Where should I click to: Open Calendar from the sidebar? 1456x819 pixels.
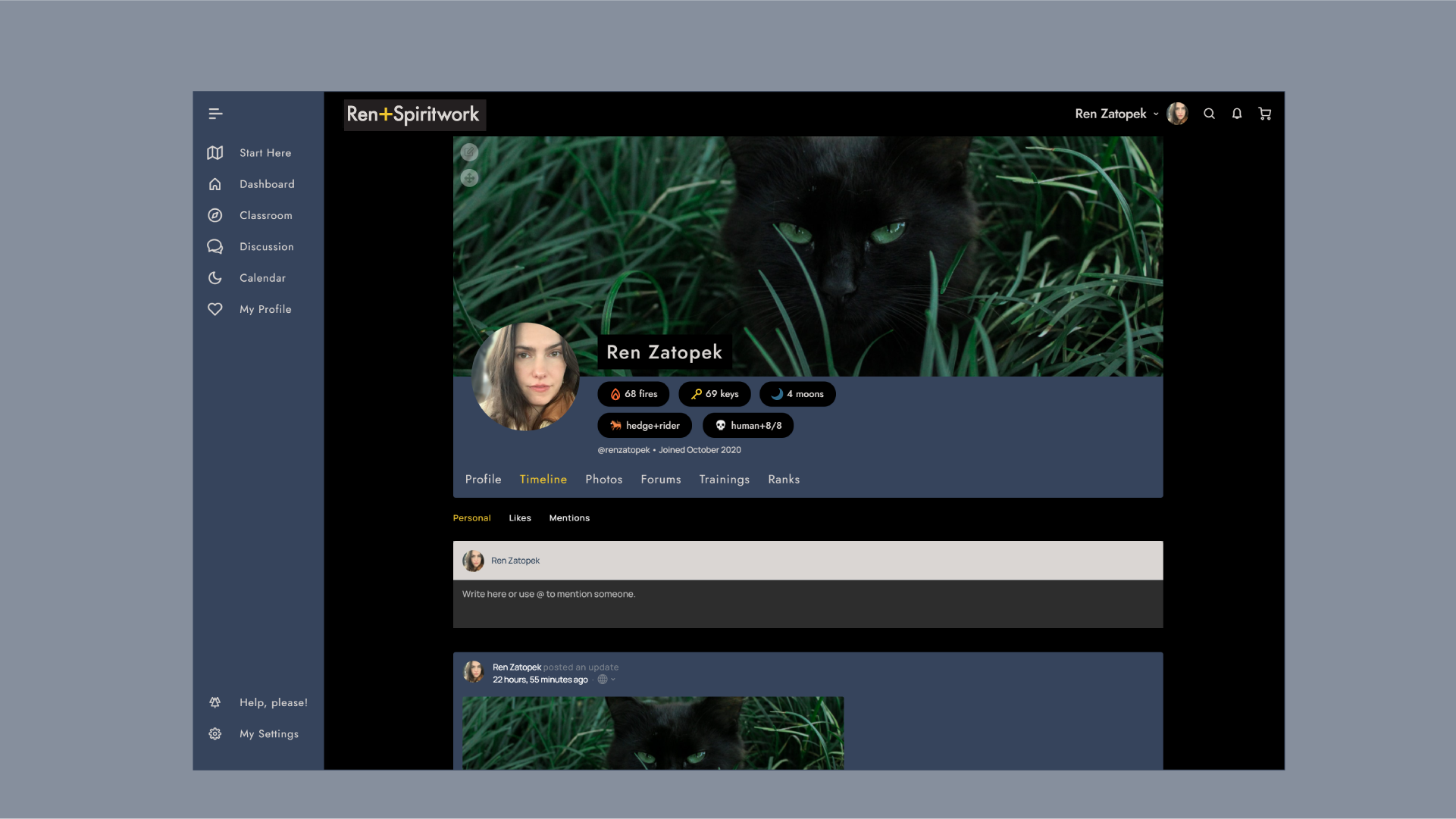(x=262, y=278)
